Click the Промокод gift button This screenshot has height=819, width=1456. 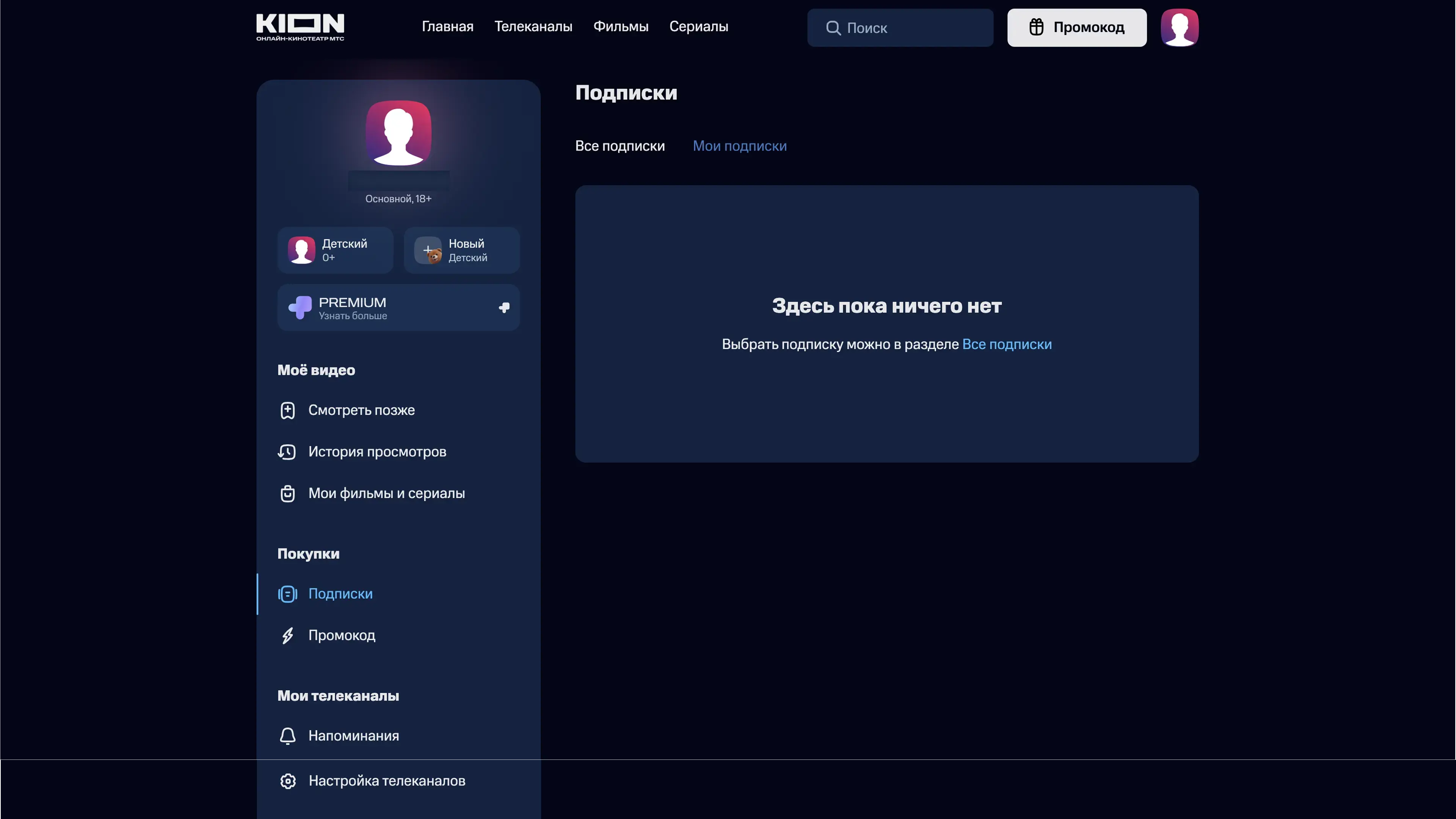click(1077, 28)
